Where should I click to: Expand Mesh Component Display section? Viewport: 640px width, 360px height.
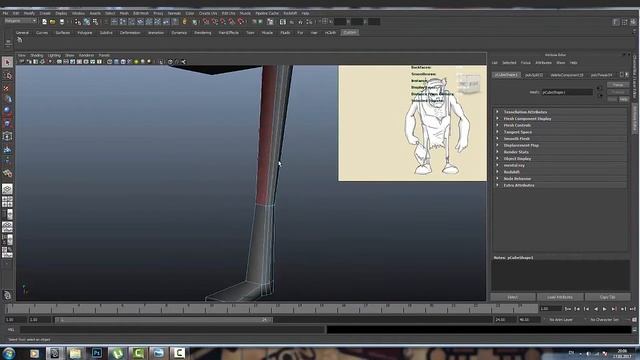coord(560,119)
